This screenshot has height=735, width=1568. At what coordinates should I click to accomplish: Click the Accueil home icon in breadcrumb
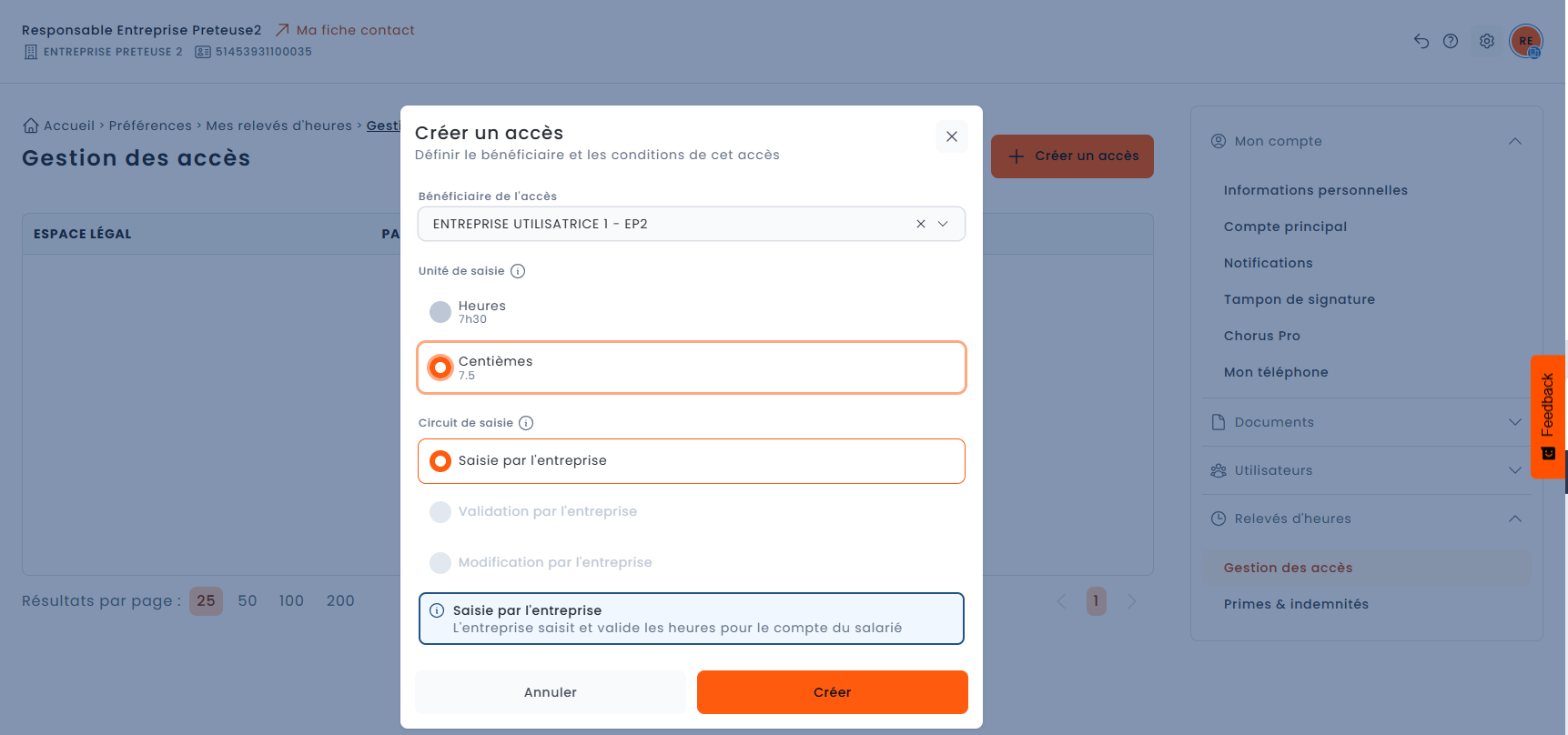tap(31, 126)
